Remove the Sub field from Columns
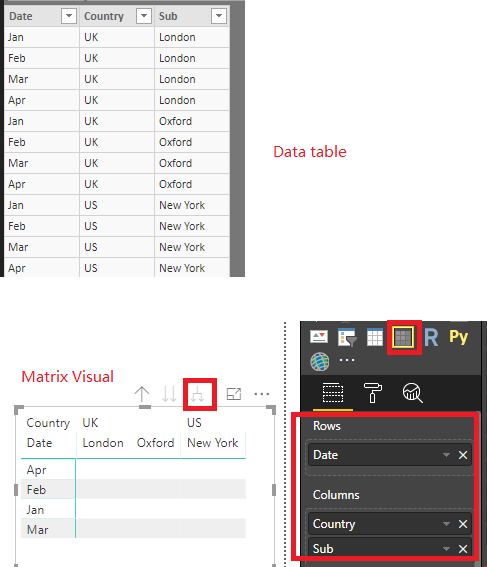 463,549
